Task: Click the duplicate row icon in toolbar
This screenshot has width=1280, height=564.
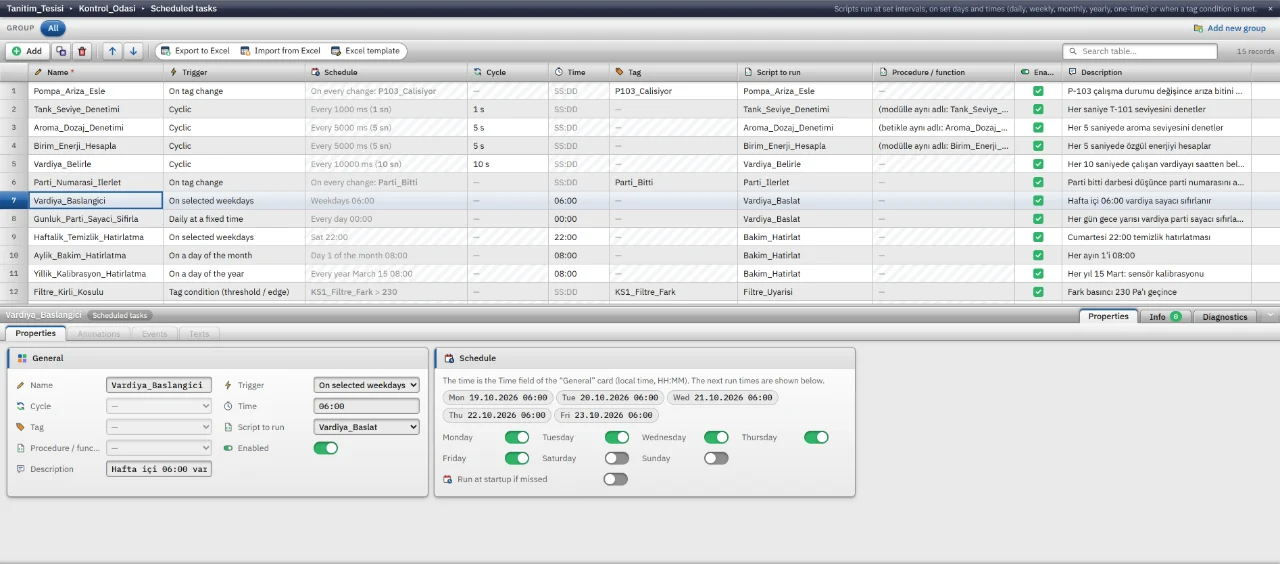Action: point(61,51)
